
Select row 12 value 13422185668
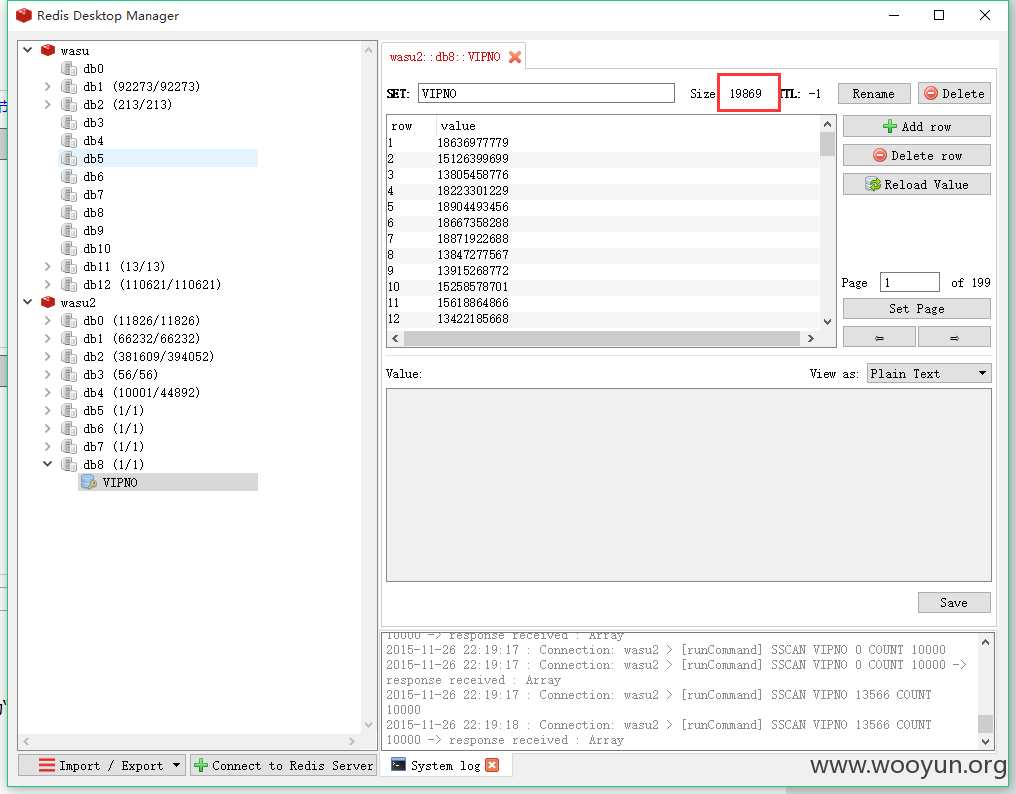[x=472, y=319]
